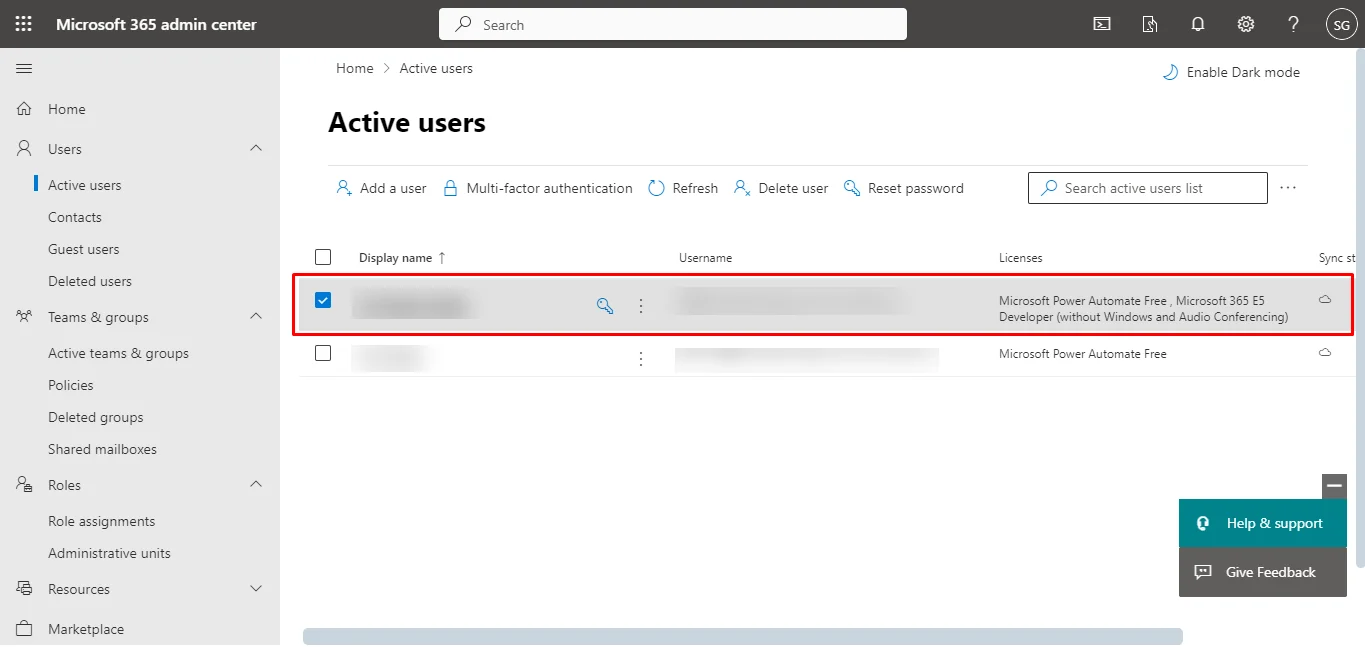
Task: Click the key icon on selected user
Action: [x=605, y=306]
